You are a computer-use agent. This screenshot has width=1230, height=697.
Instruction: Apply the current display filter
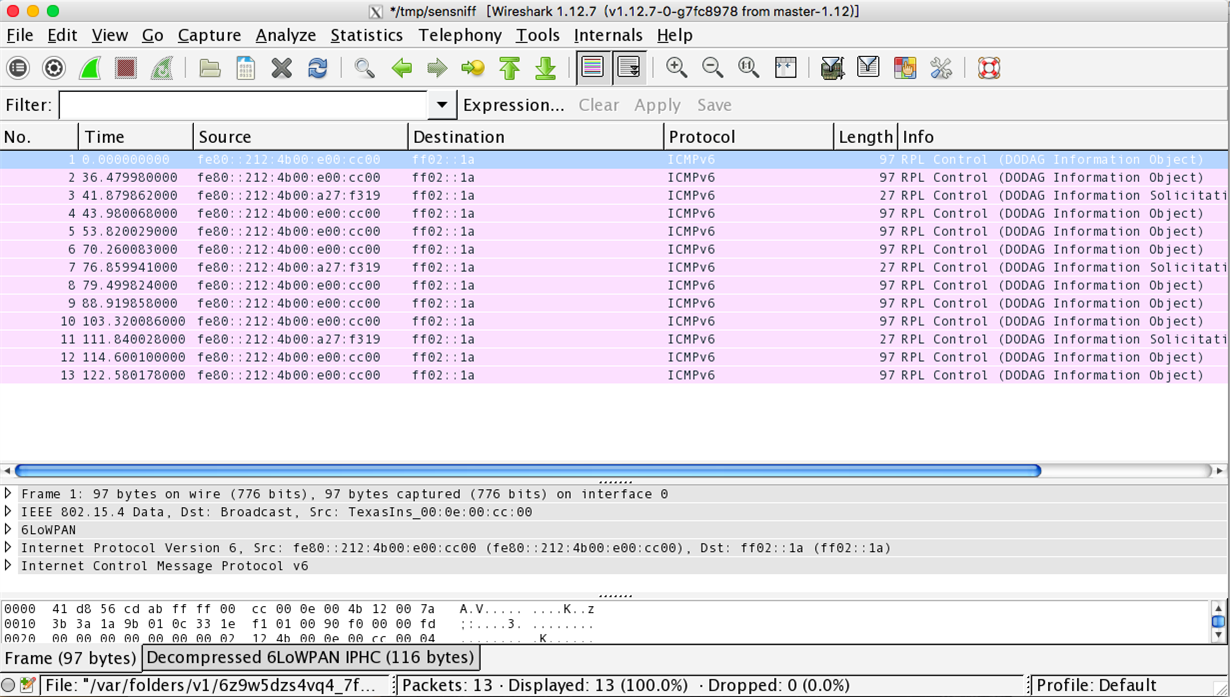tap(657, 105)
